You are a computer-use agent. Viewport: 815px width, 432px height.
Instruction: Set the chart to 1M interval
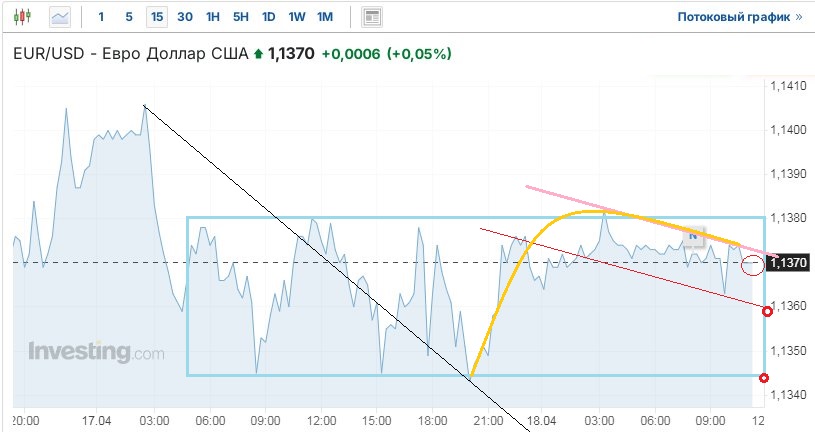point(325,17)
